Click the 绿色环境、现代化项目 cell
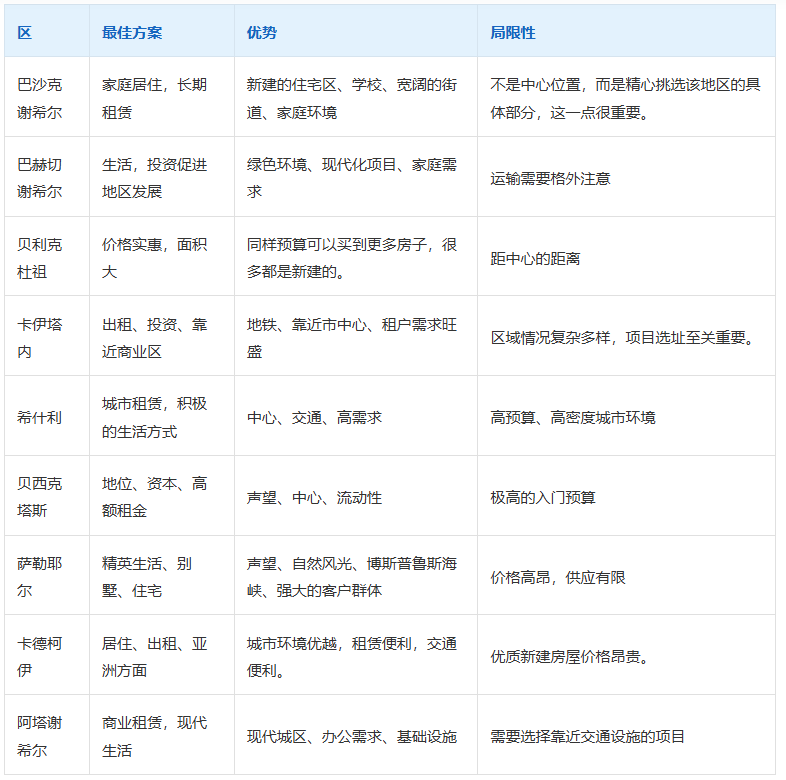 356,177
